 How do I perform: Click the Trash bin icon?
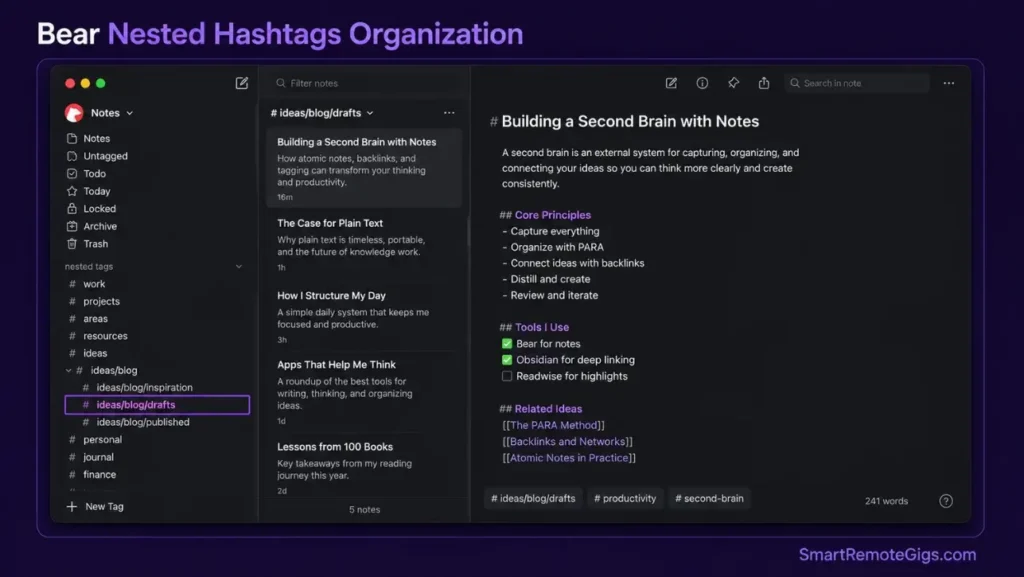pos(72,243)
